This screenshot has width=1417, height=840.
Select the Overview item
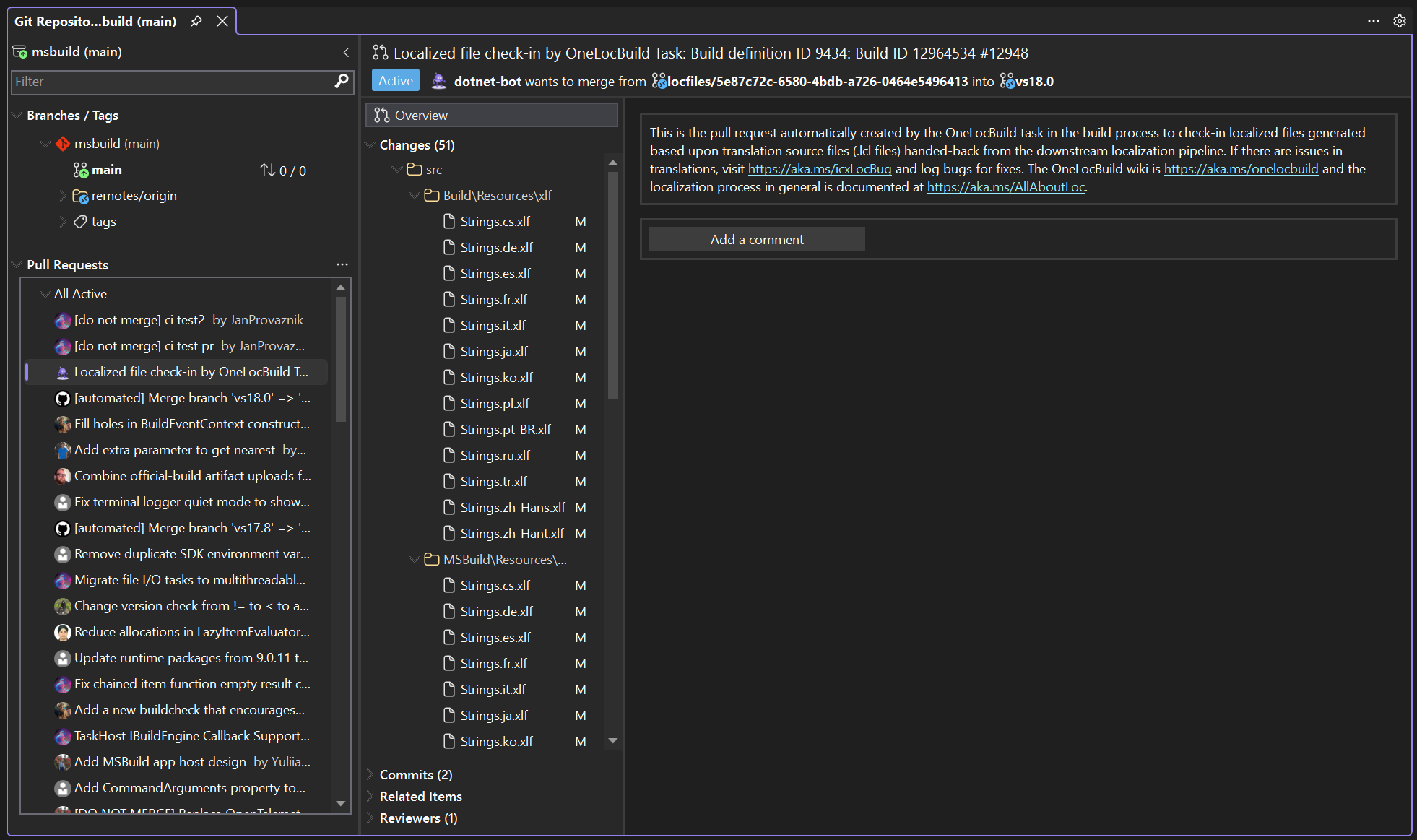492,116
